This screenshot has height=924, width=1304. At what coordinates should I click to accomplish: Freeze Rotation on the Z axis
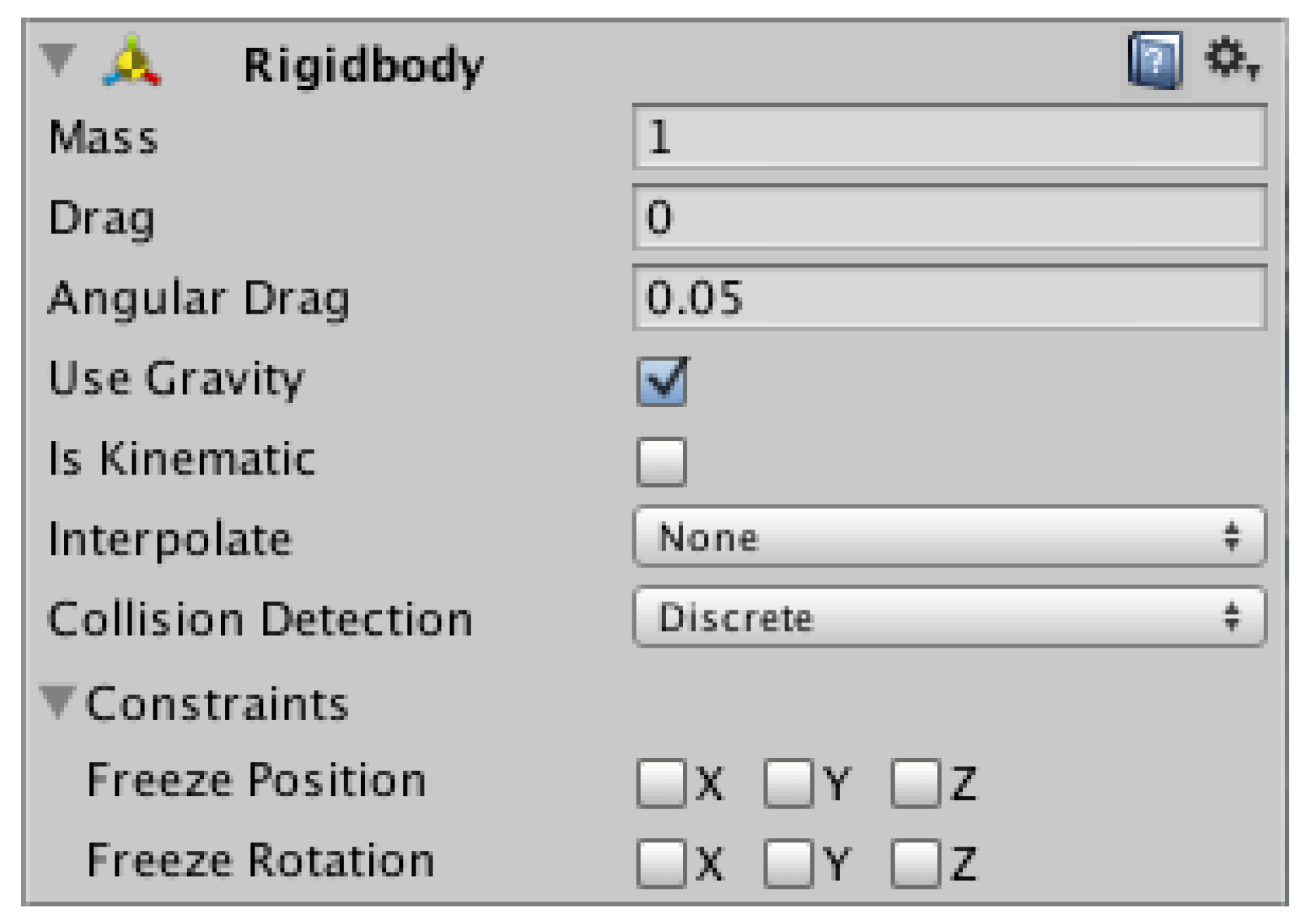pos(915,862)
